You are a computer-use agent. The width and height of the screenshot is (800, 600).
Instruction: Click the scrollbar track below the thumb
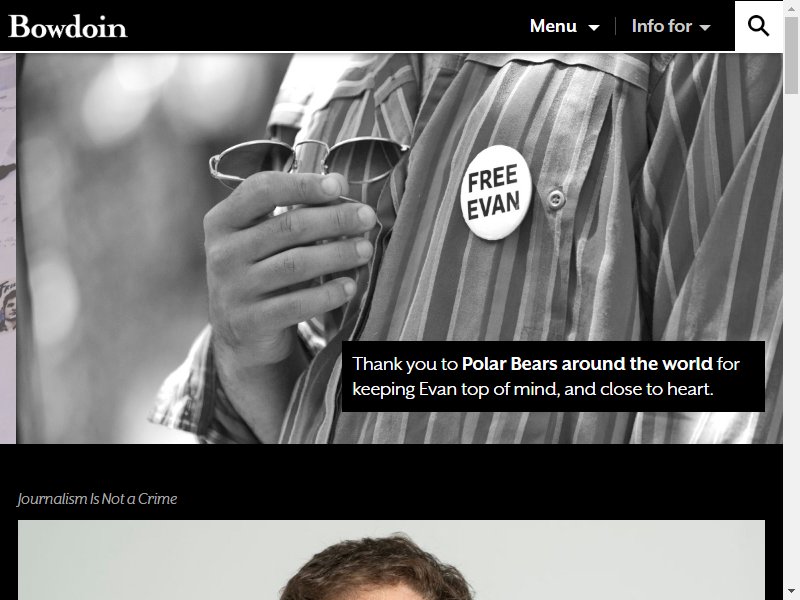(x=791, y=339)
